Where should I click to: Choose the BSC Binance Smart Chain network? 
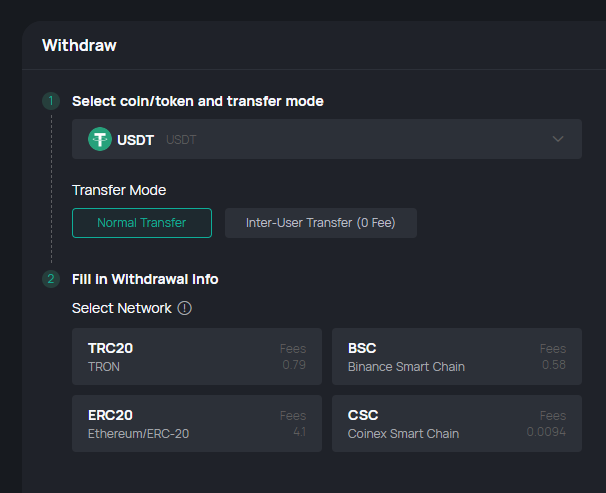[457, 357]
